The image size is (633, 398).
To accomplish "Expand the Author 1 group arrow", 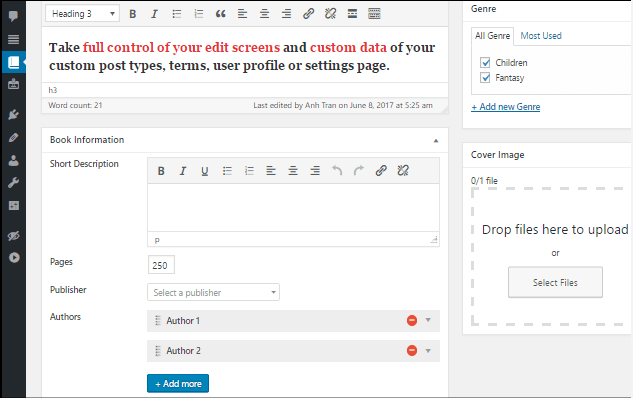I will tap(428, 320).
